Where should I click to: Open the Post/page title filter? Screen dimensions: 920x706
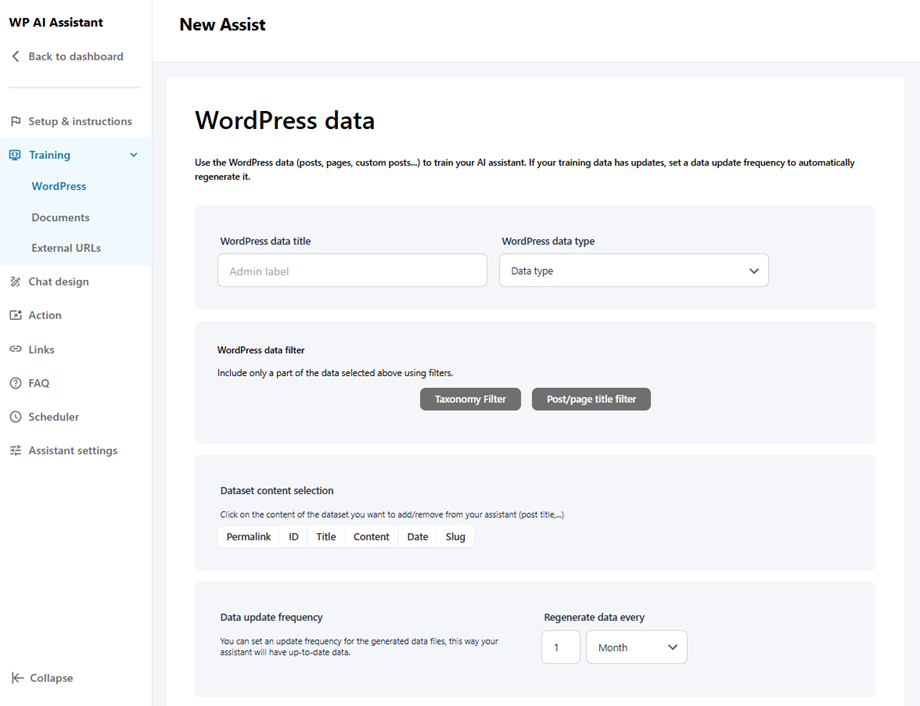pos(591,399)
